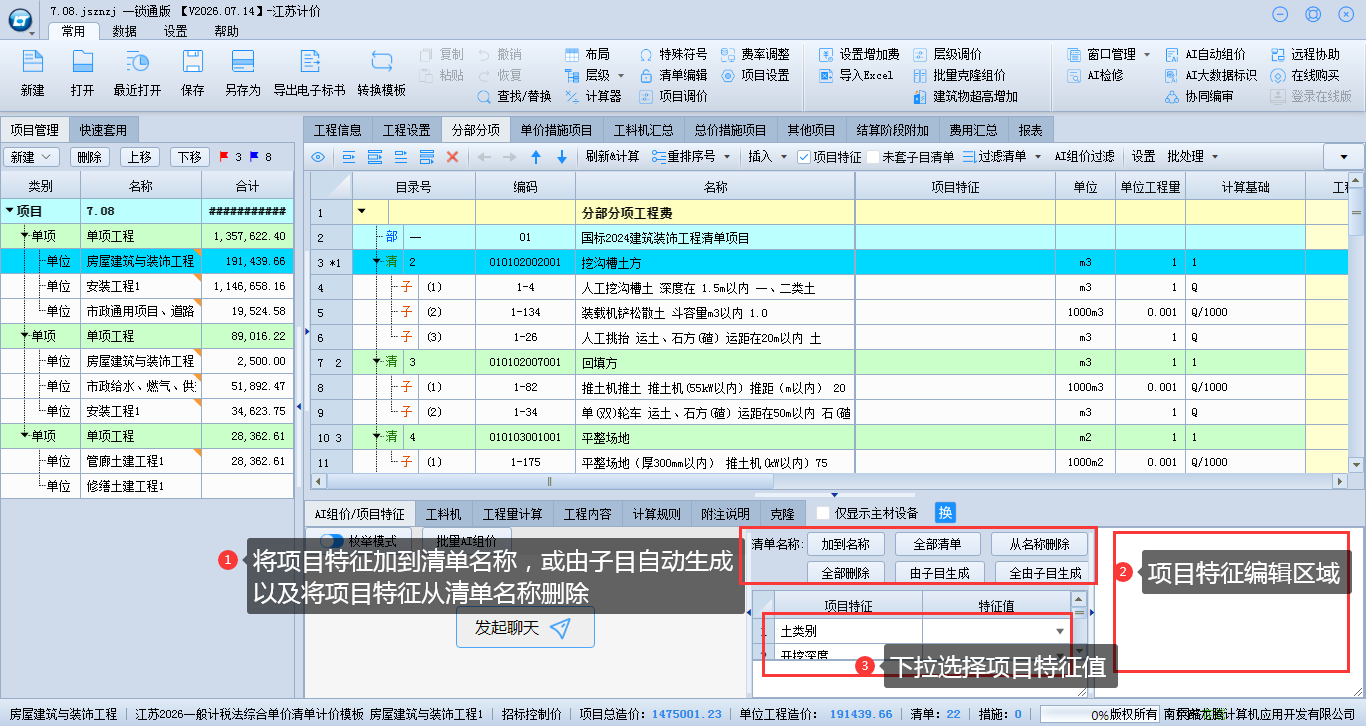Click 导入Excel import tool
The width and height of the screenshot is (1366, 726).
point(856,75)
